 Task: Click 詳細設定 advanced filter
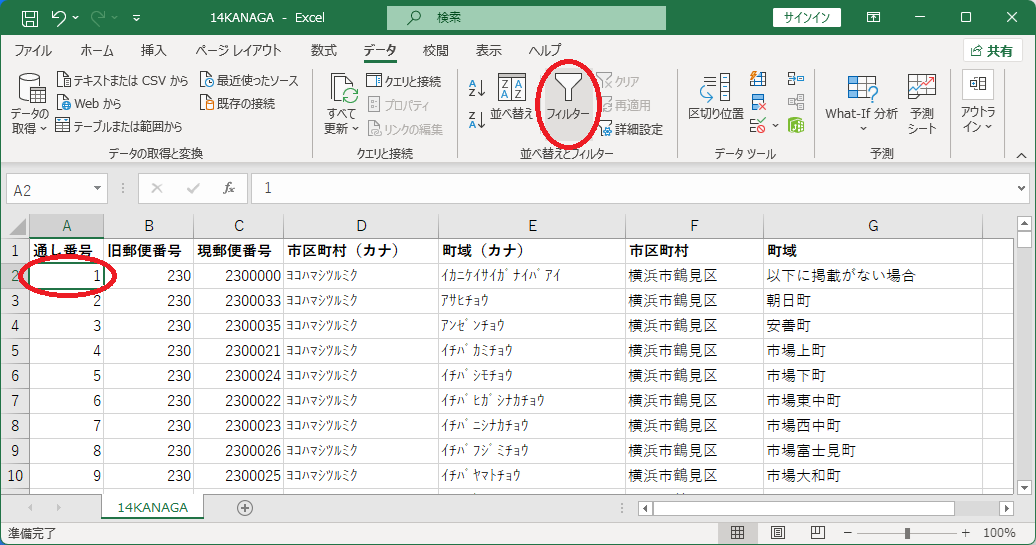631,129
